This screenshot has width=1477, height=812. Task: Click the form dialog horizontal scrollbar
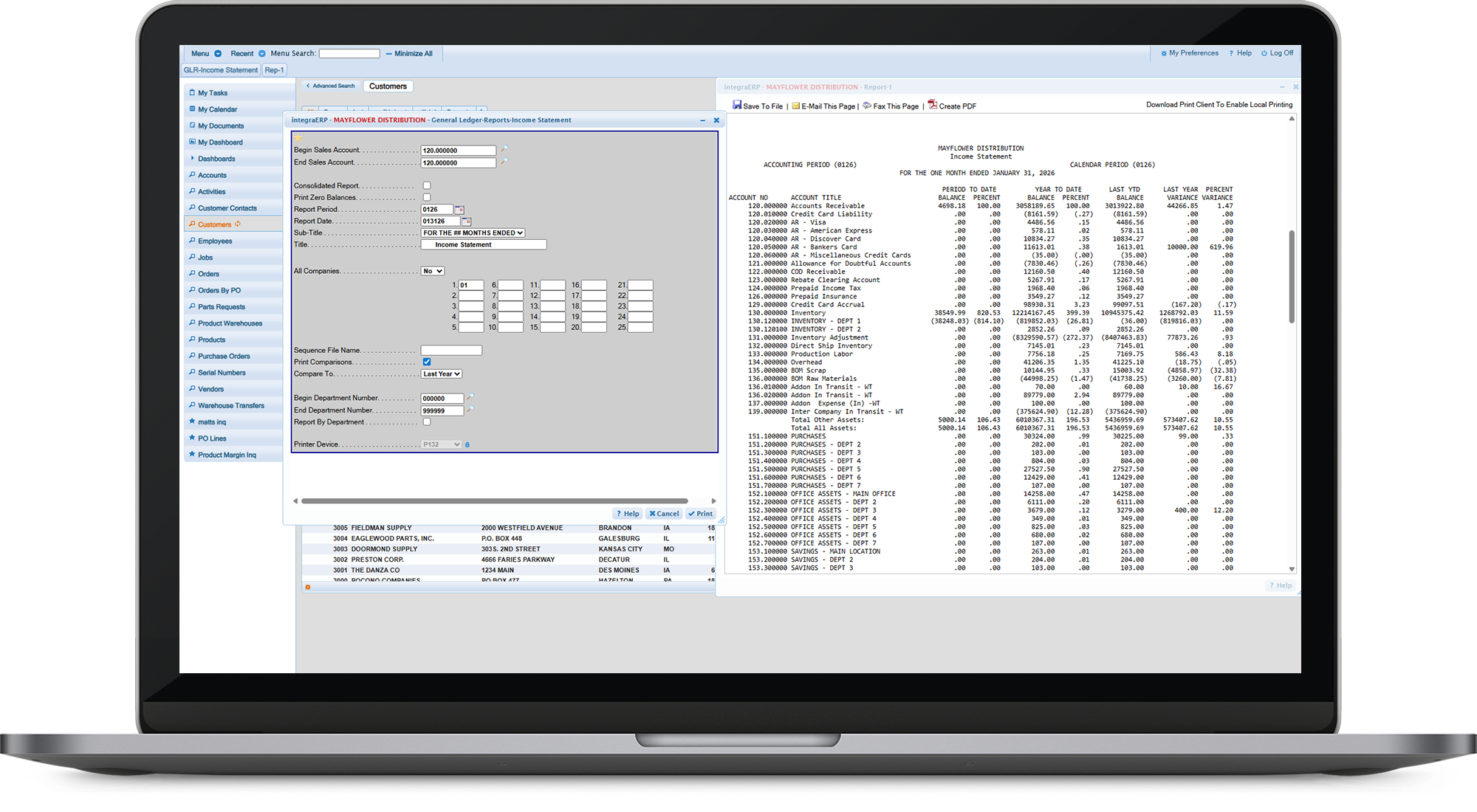[494, 501]
